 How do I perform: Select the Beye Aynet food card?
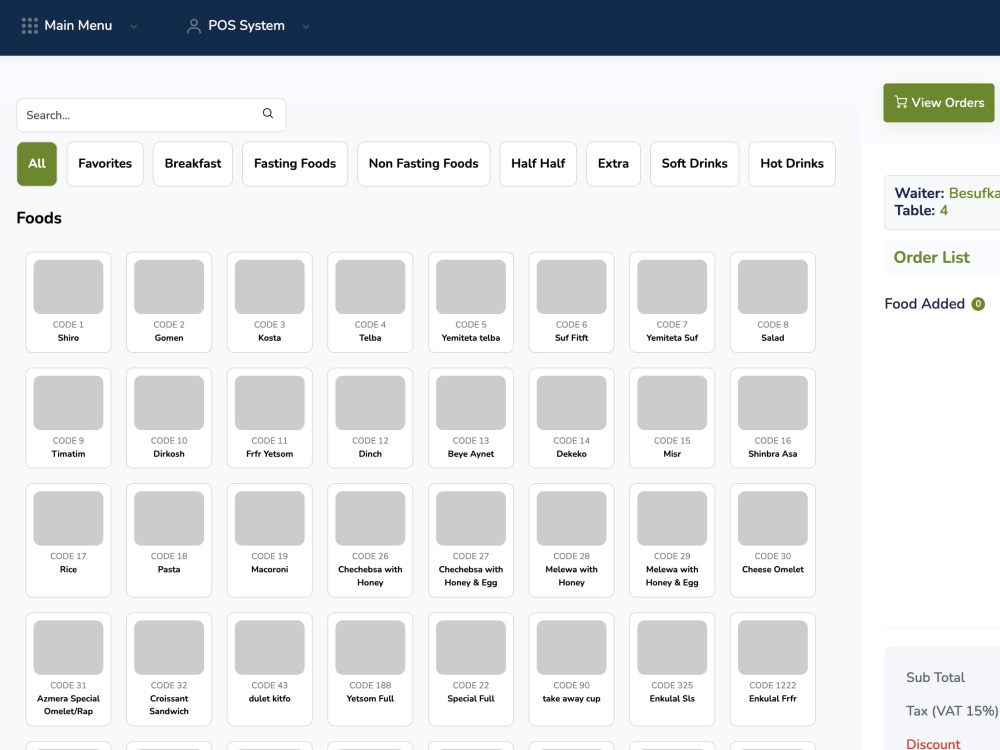pos(471,418)
